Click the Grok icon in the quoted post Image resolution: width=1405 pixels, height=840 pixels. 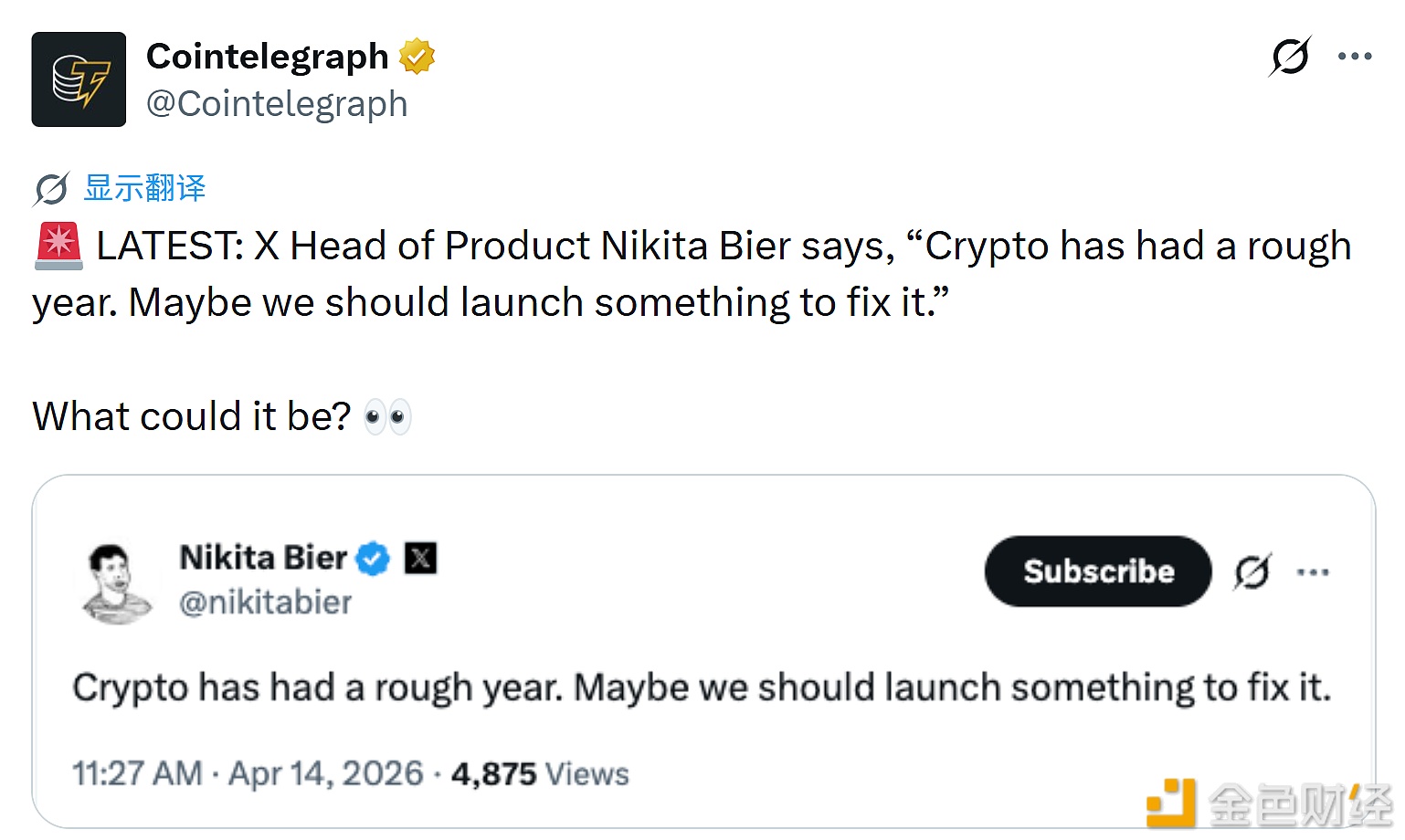tap(1252, 572)
